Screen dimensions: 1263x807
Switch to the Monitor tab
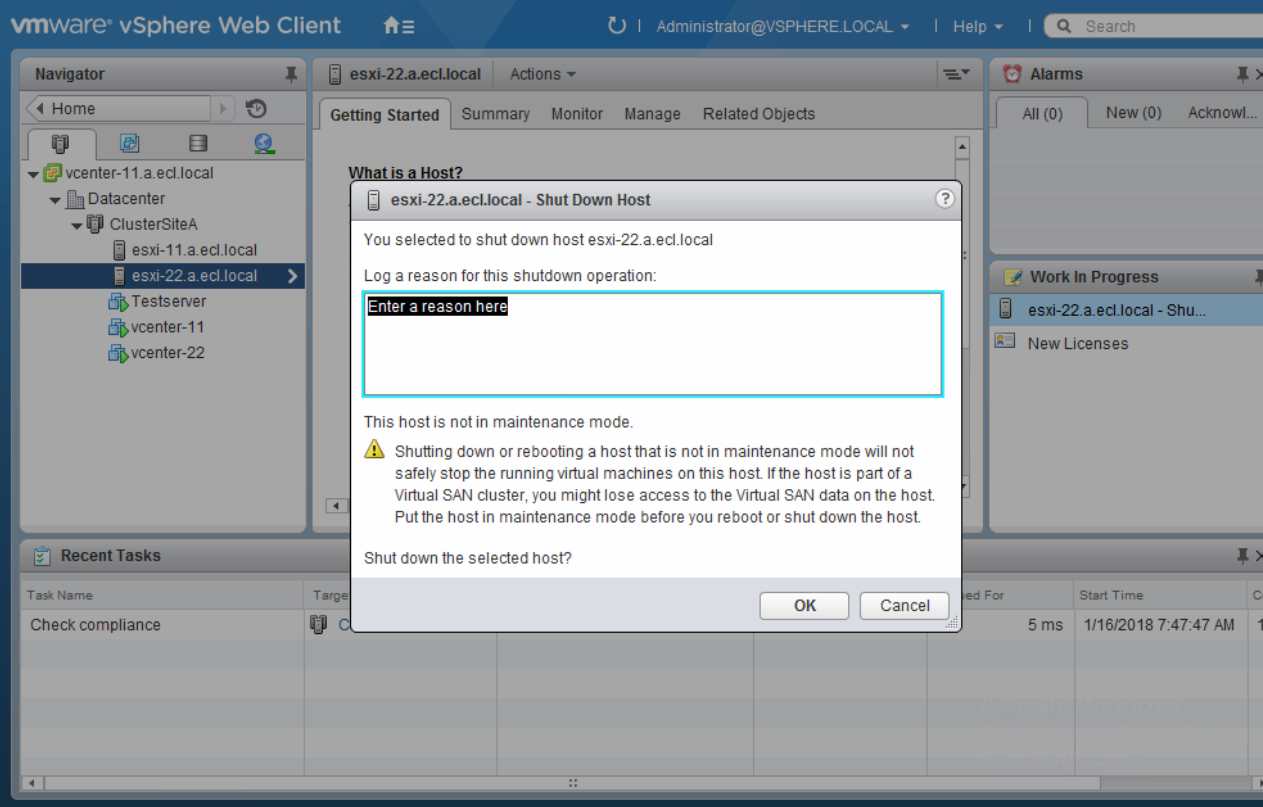577,114
